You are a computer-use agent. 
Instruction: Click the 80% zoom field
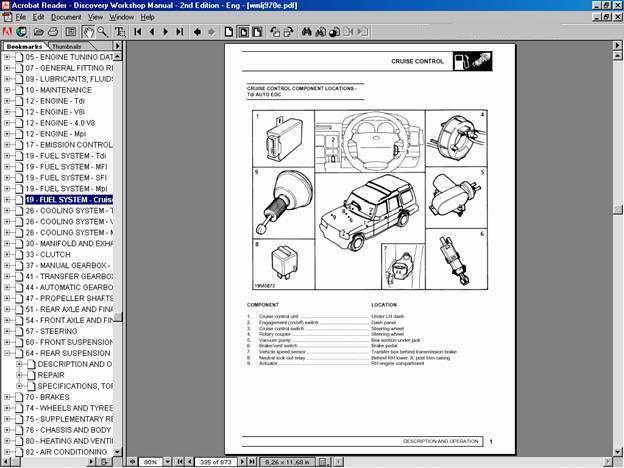tap(150, 462)
